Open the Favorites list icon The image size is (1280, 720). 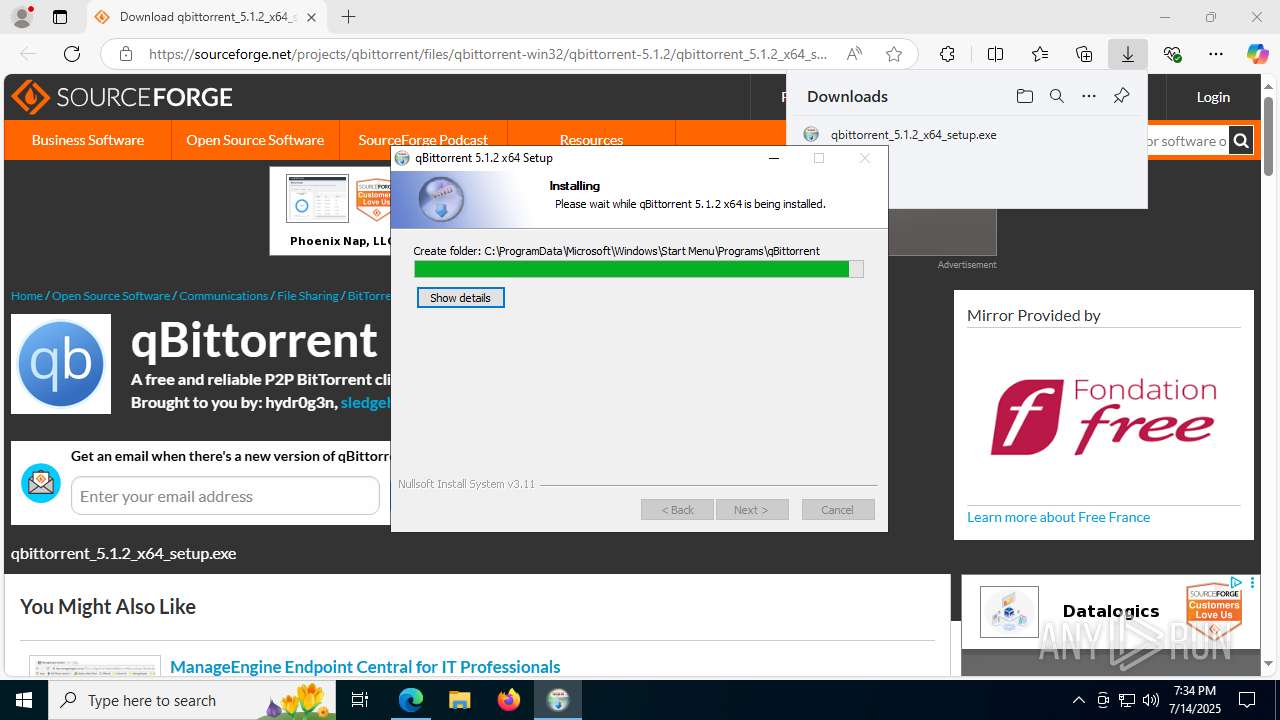[x=1040, y=54]
